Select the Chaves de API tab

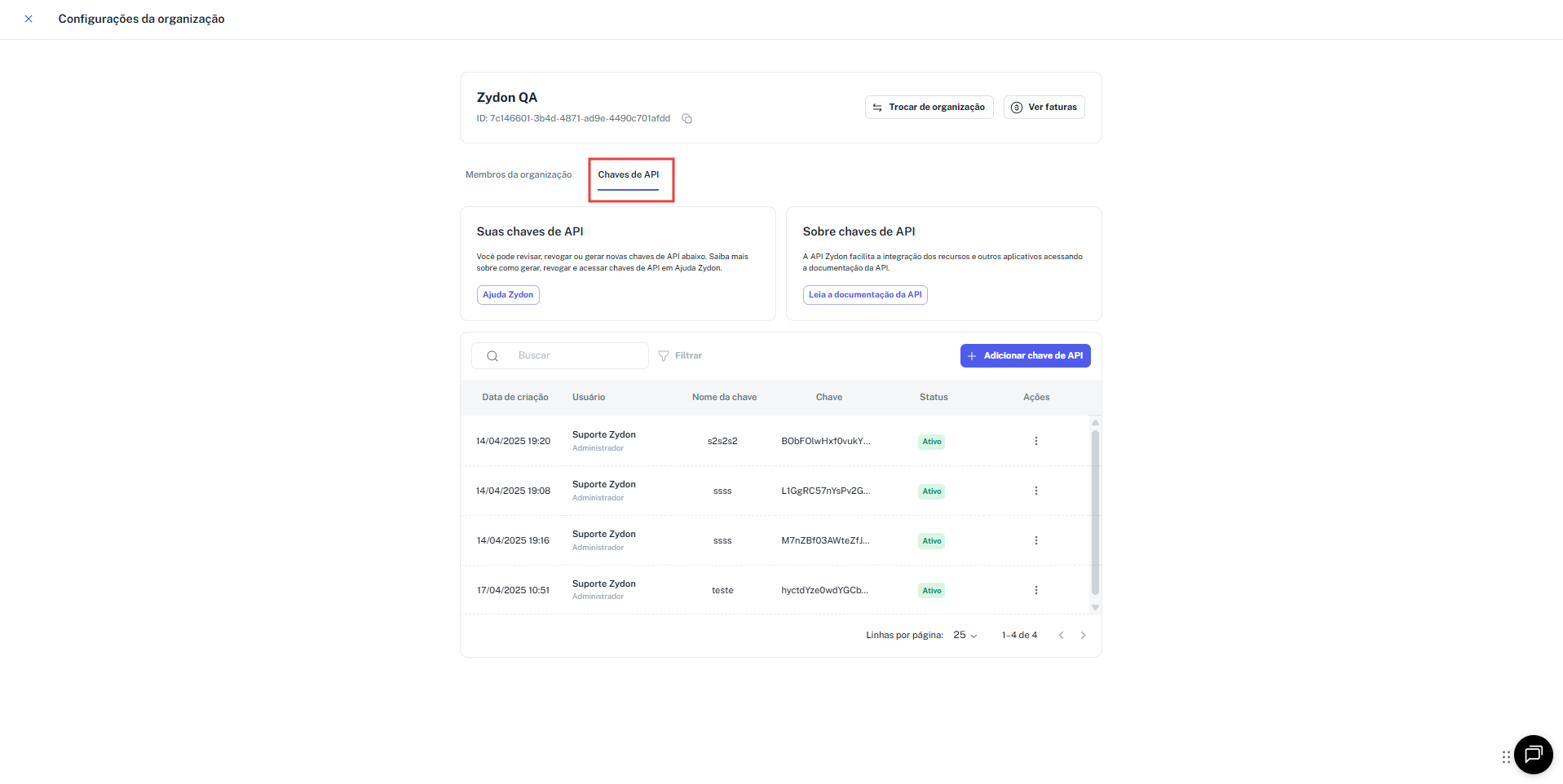pos(629,174)
